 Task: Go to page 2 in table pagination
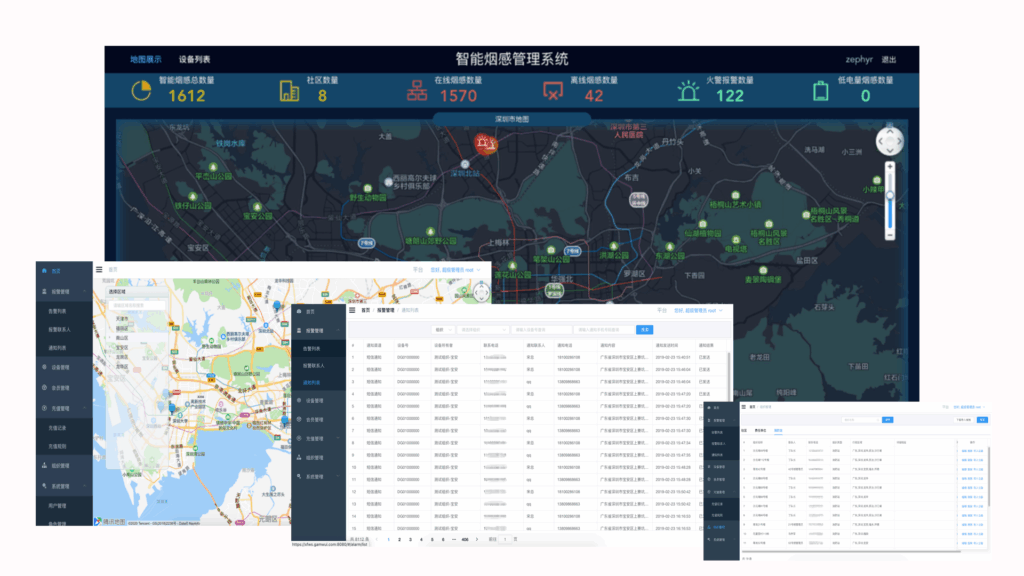click(x=398, y=539)
